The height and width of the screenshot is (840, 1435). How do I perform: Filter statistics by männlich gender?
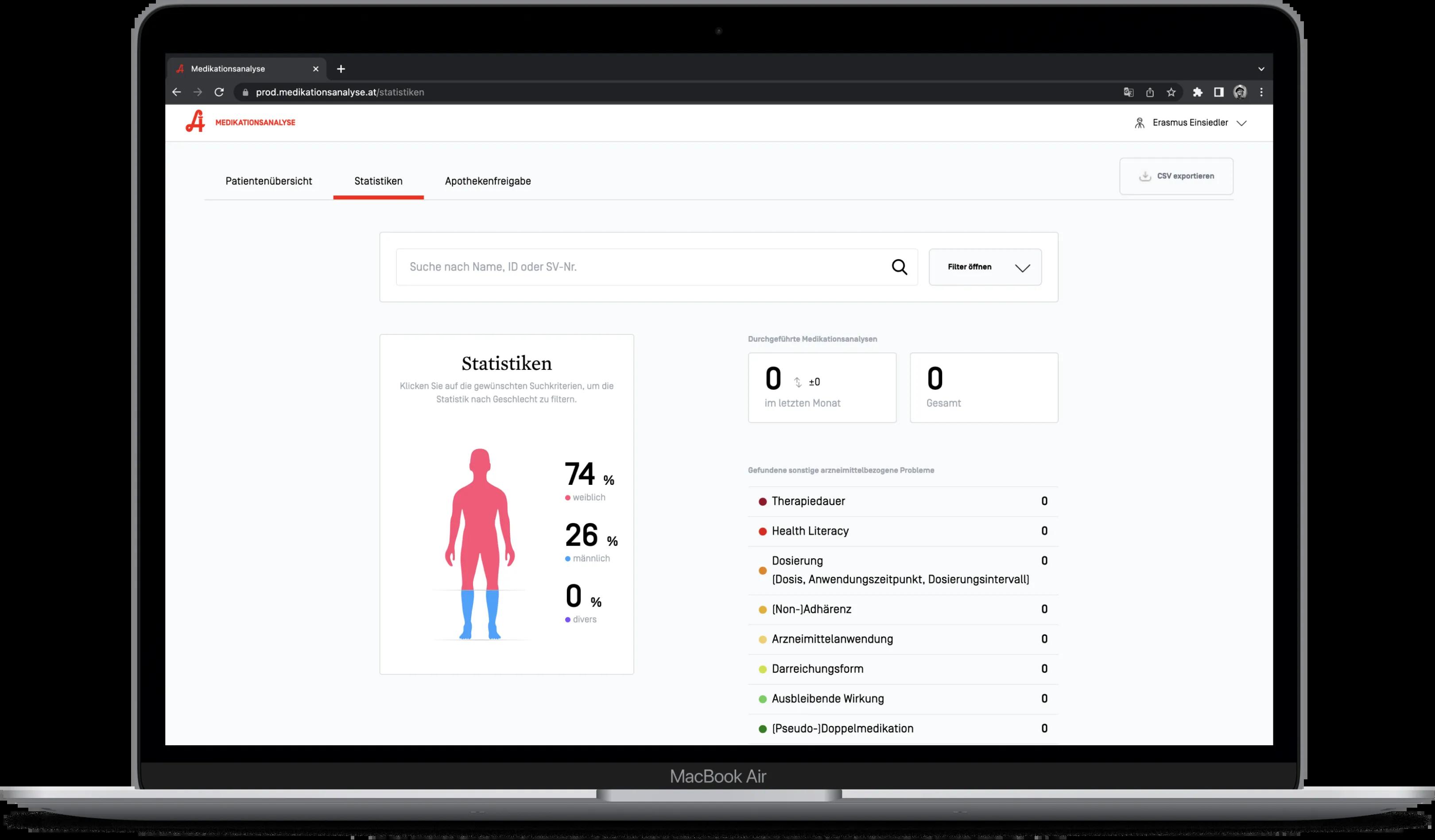point(590,558)
